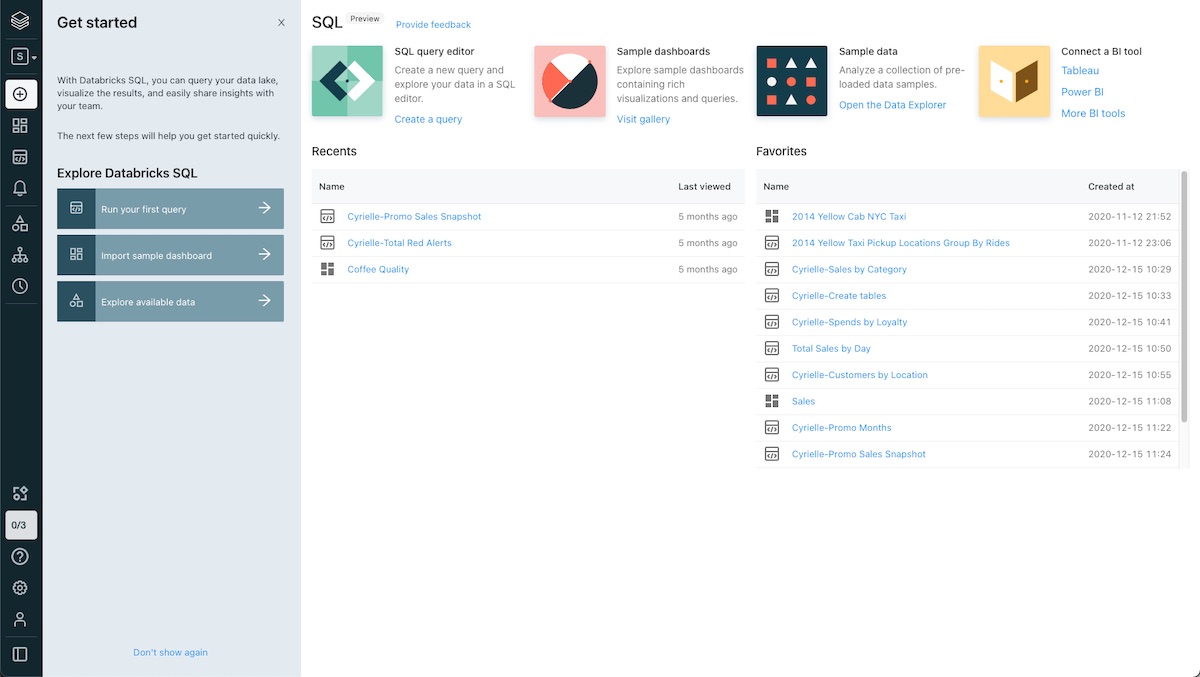
Task: Click the 0/3 onboarding progress badge
Action: click(x=20, y=525)
